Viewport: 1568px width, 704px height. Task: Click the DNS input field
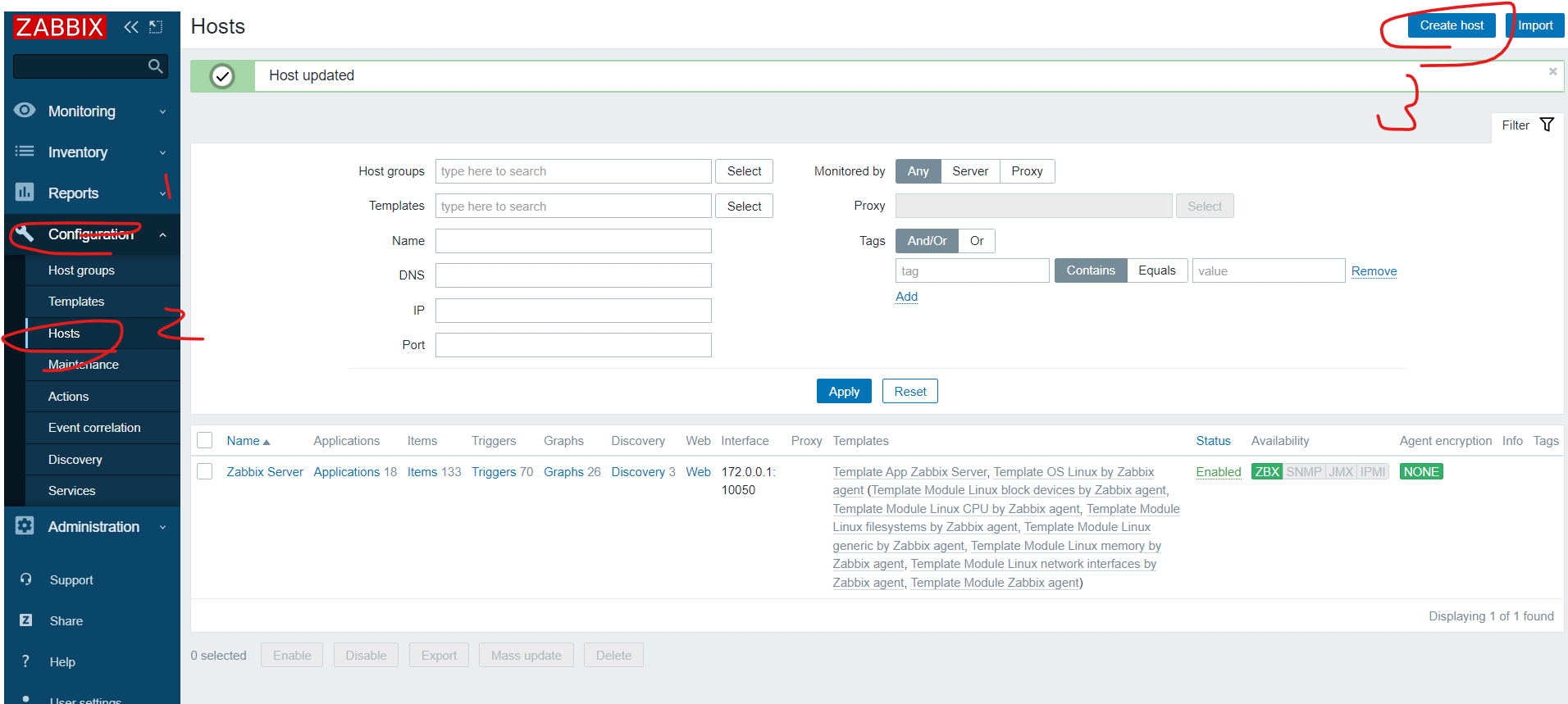tap(573, 275)
